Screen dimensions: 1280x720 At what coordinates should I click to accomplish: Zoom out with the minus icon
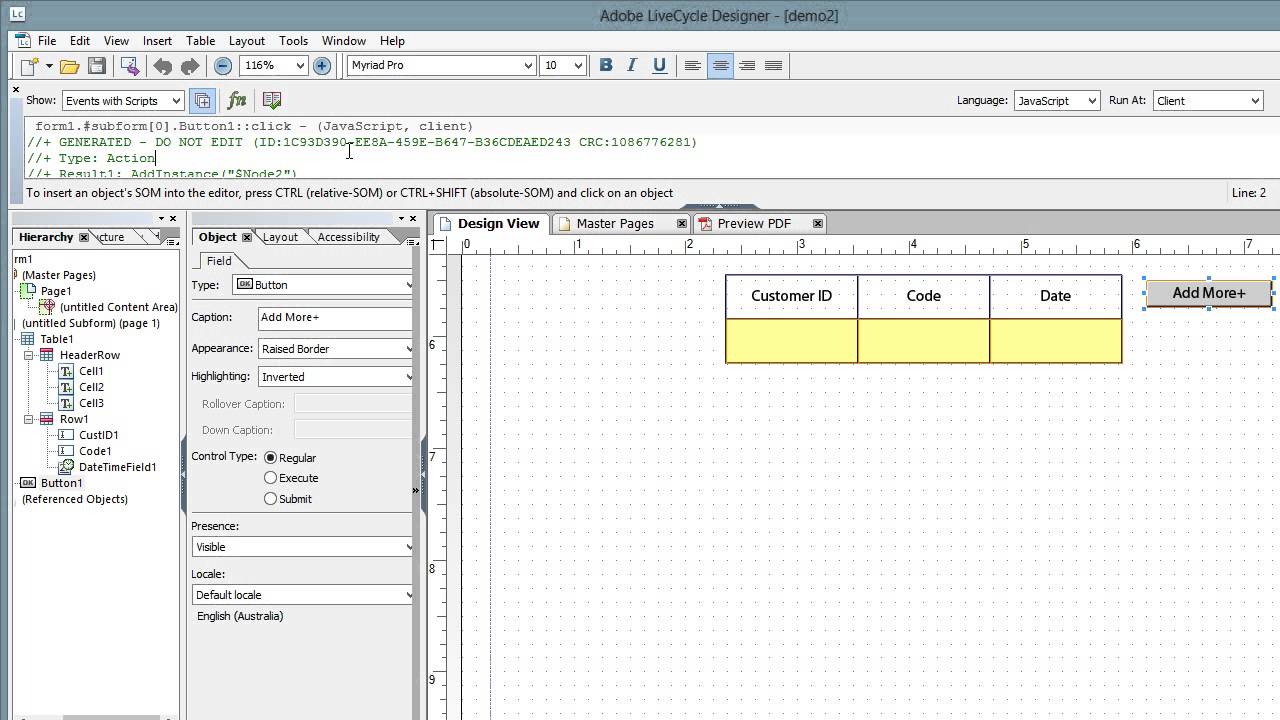[223, 66]
